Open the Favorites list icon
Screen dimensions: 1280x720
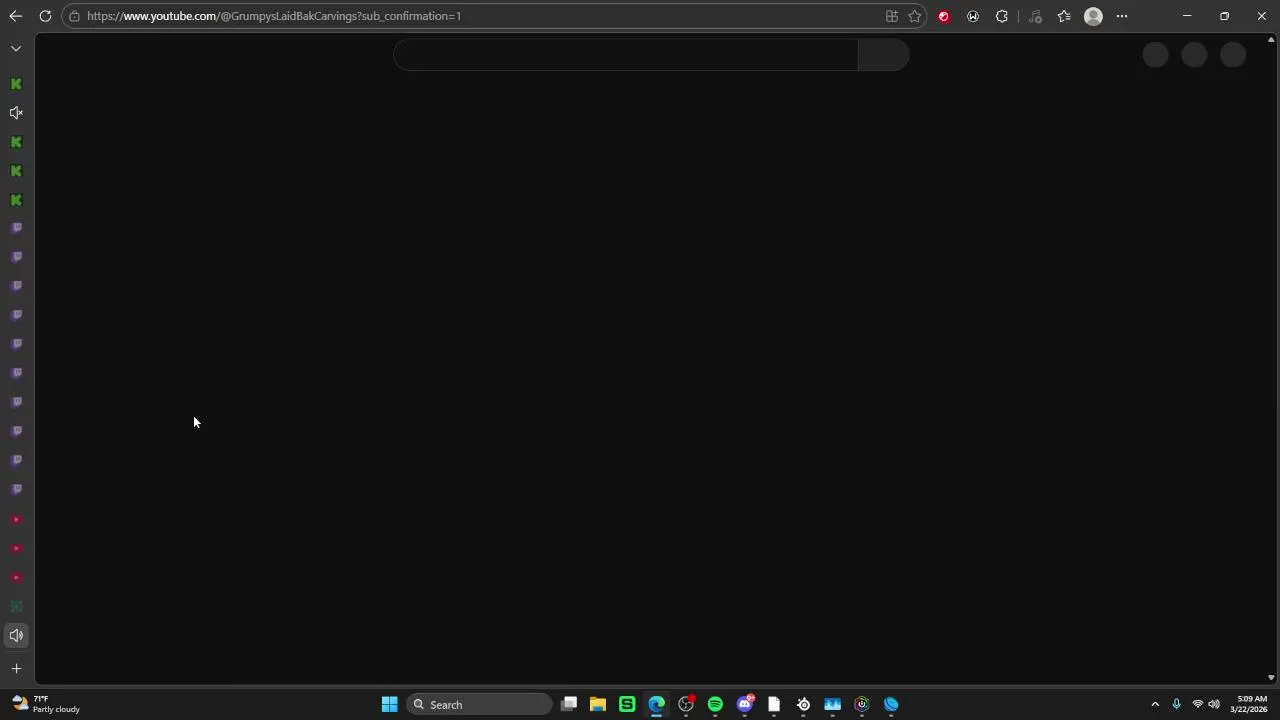[x=1064, y=16]
